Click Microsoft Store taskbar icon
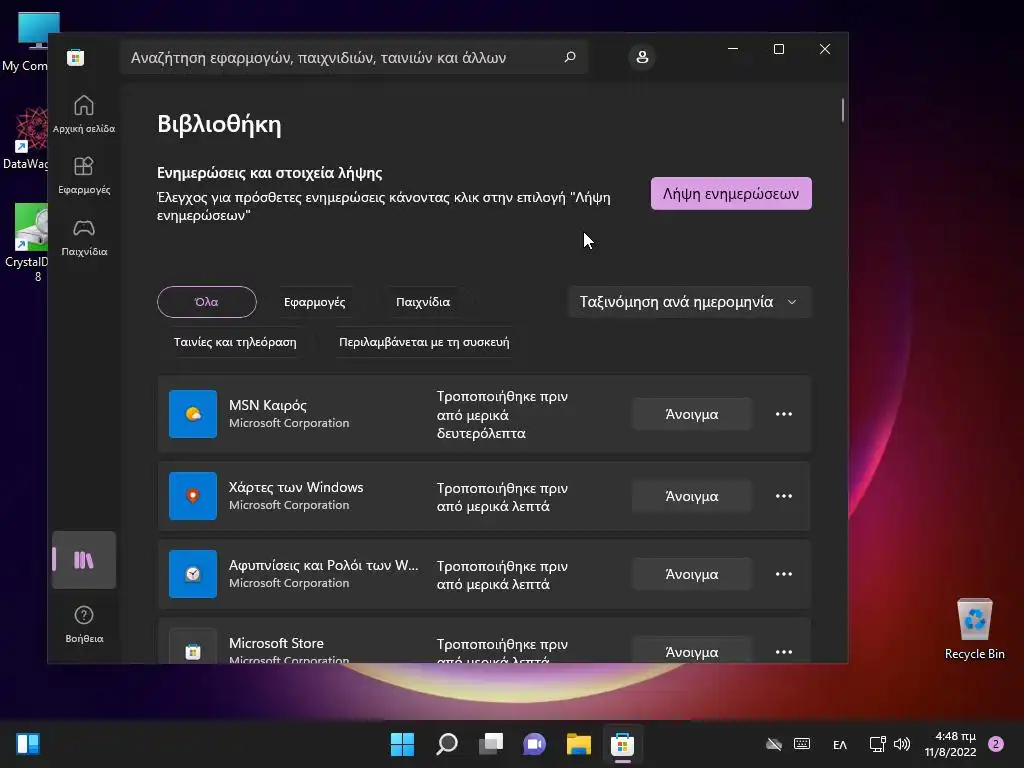This screenshot has height=768, width=1024. click(622, 744)
